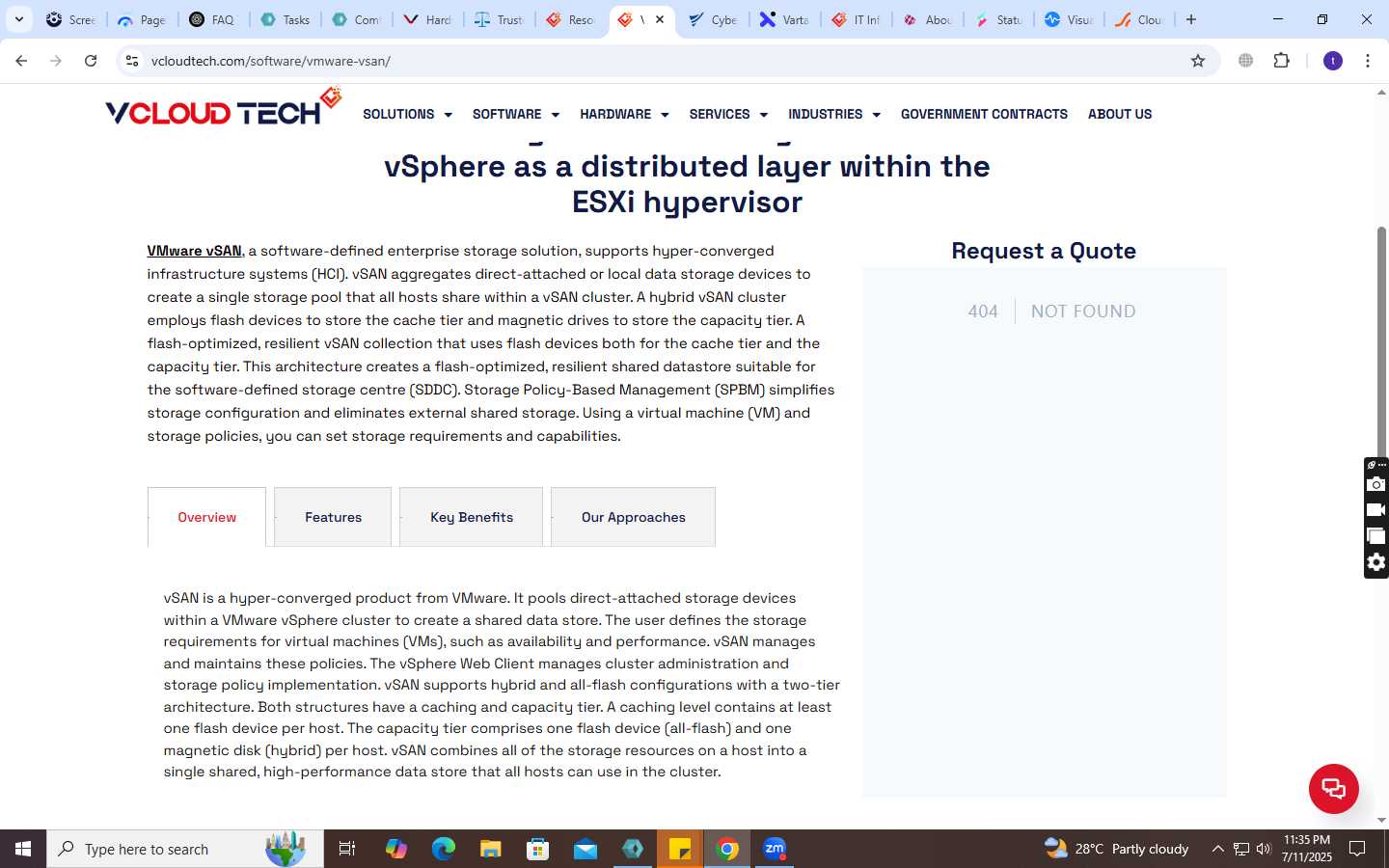Switch to the Tasks browser tab
Image resolution: width=1389 pixels, height=868 pixels.
click(286, 19)
